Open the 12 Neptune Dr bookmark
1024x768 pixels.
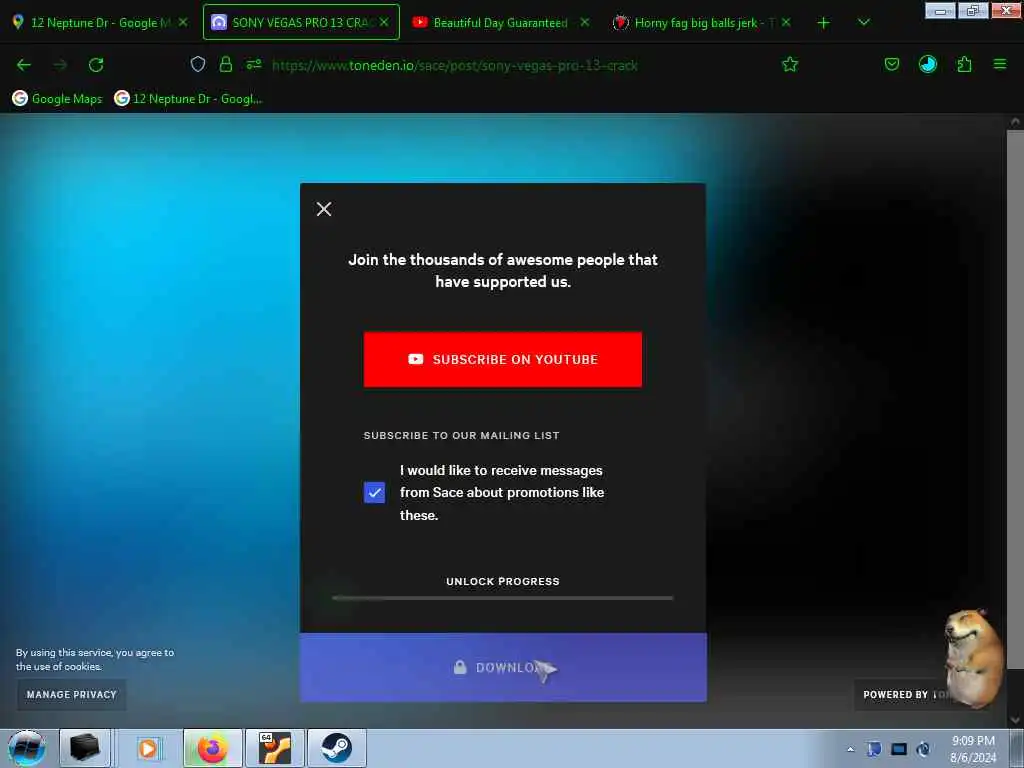[188, 99]
